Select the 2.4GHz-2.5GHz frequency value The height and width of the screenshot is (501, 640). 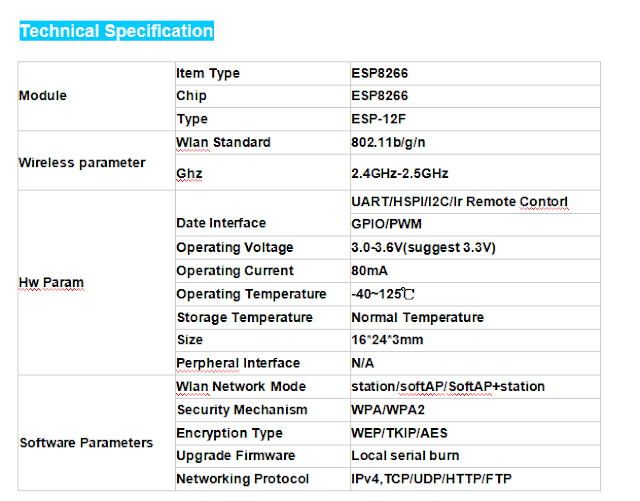400,173
